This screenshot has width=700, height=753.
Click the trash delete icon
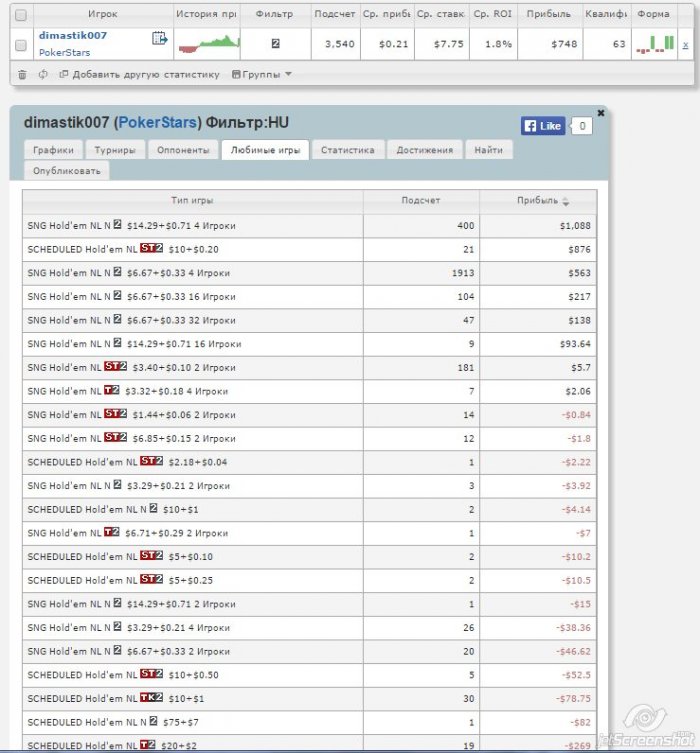tap(22, 74)
